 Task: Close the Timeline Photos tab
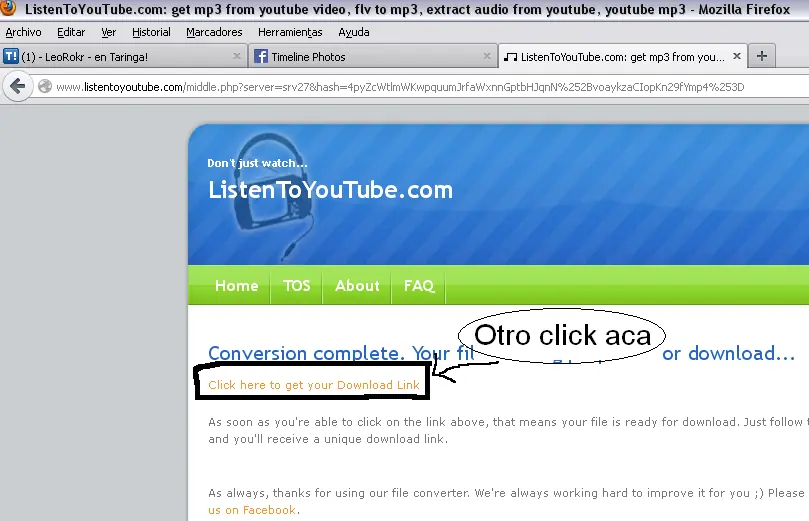[x=487, y=56]
